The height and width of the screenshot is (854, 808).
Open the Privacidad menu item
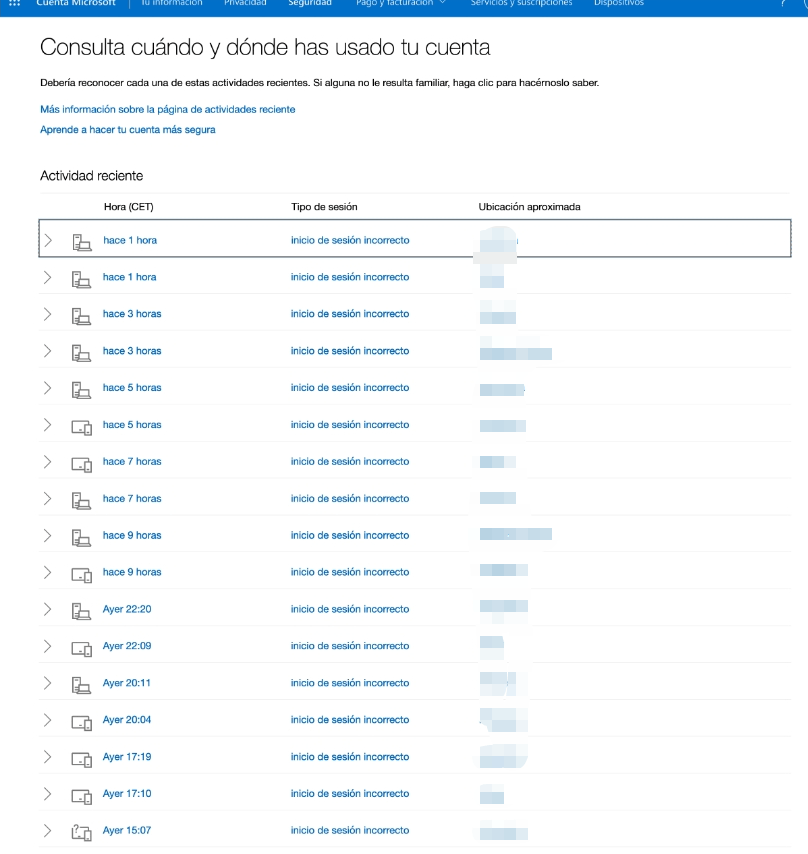245,3
